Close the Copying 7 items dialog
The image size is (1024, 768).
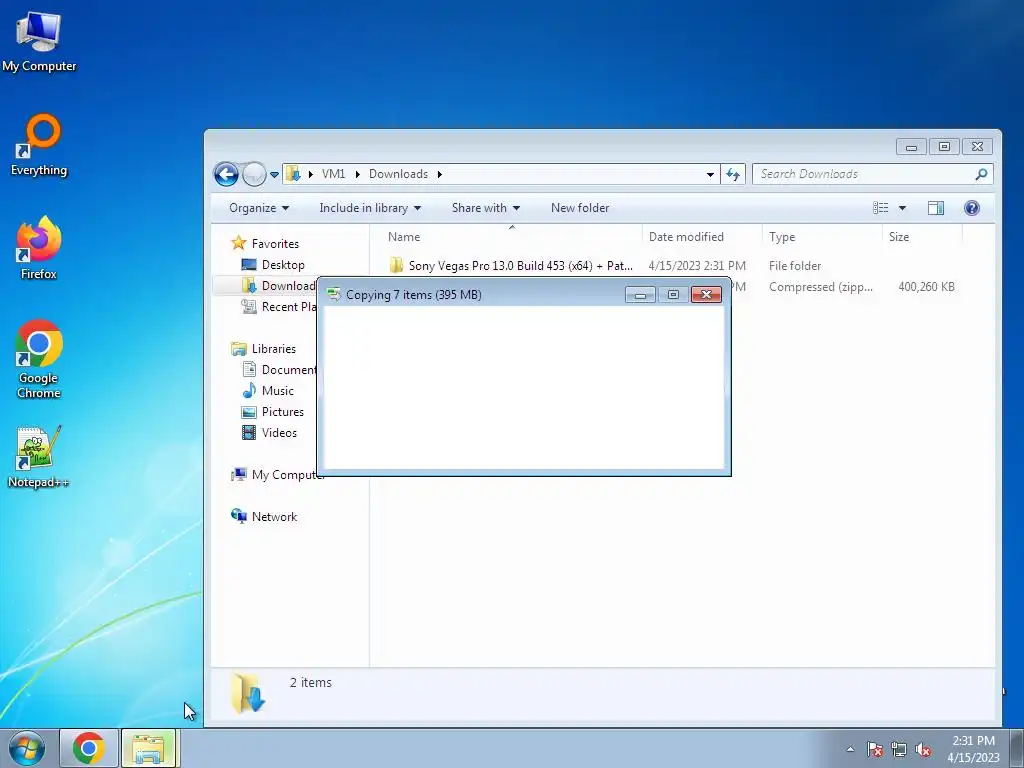point(706,295)
